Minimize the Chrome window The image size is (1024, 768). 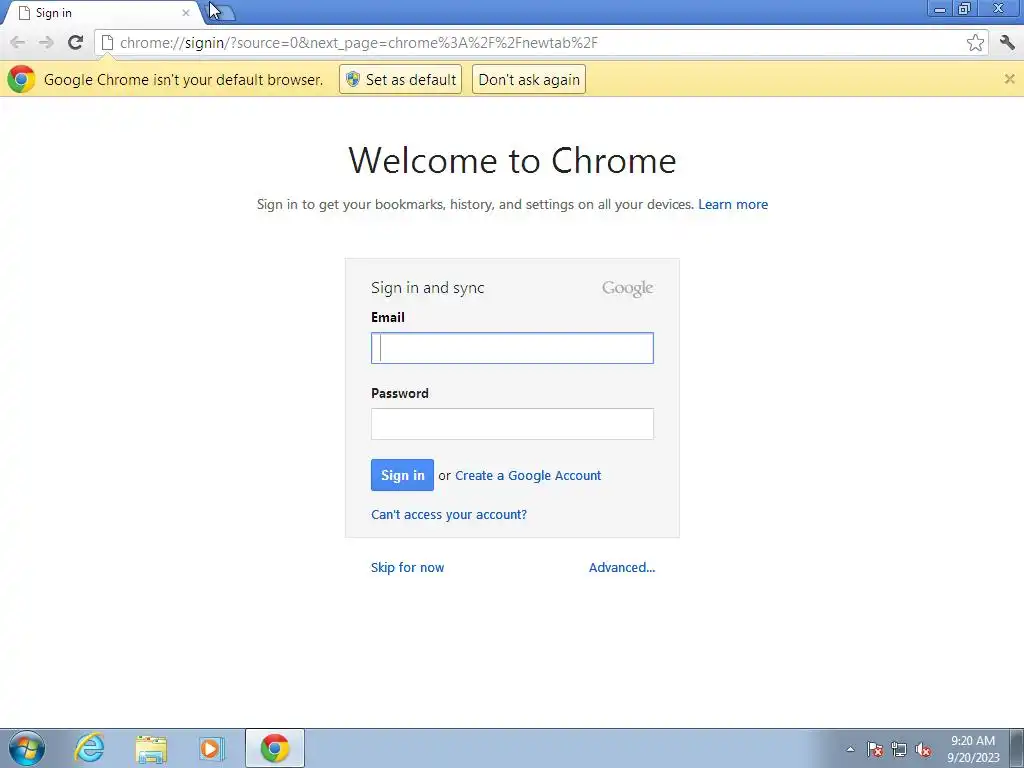(940, 9)
